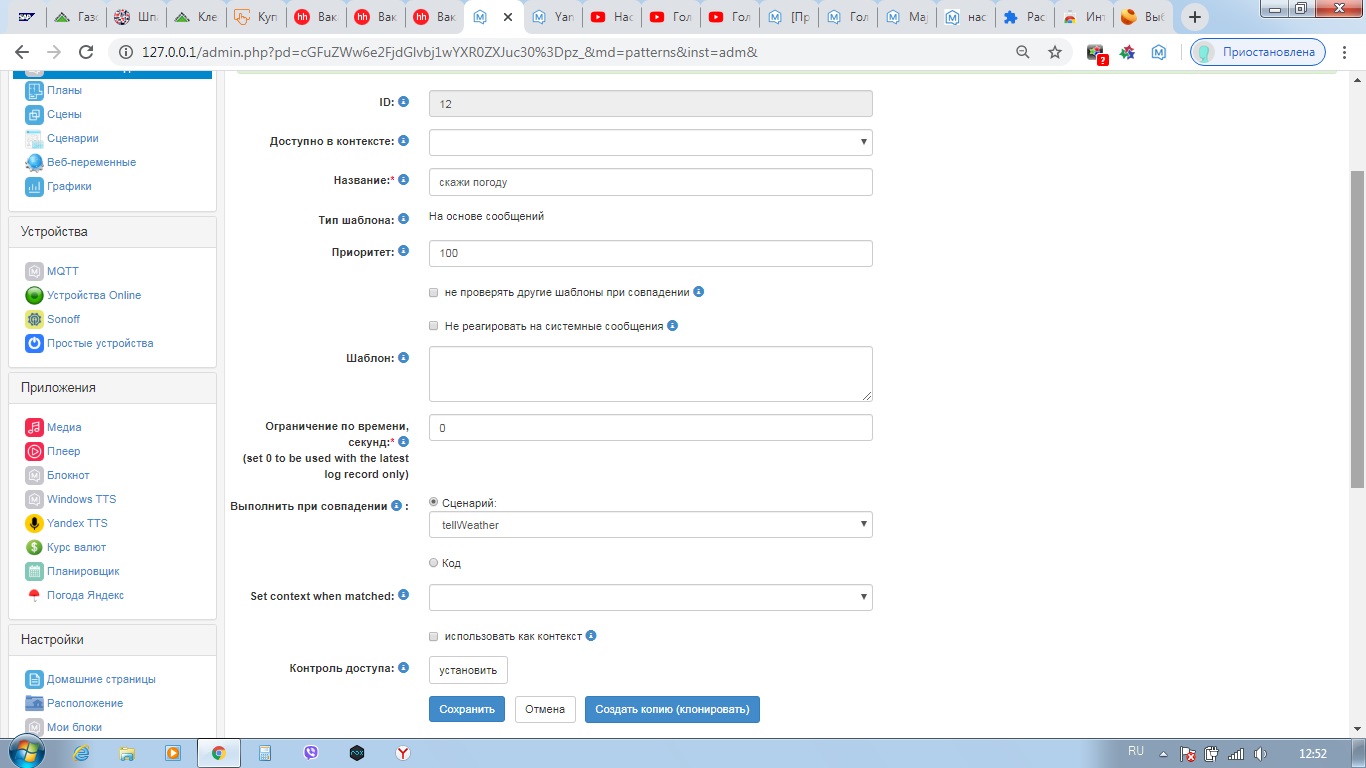Select the Сценарий radio button

coord(433,503)
